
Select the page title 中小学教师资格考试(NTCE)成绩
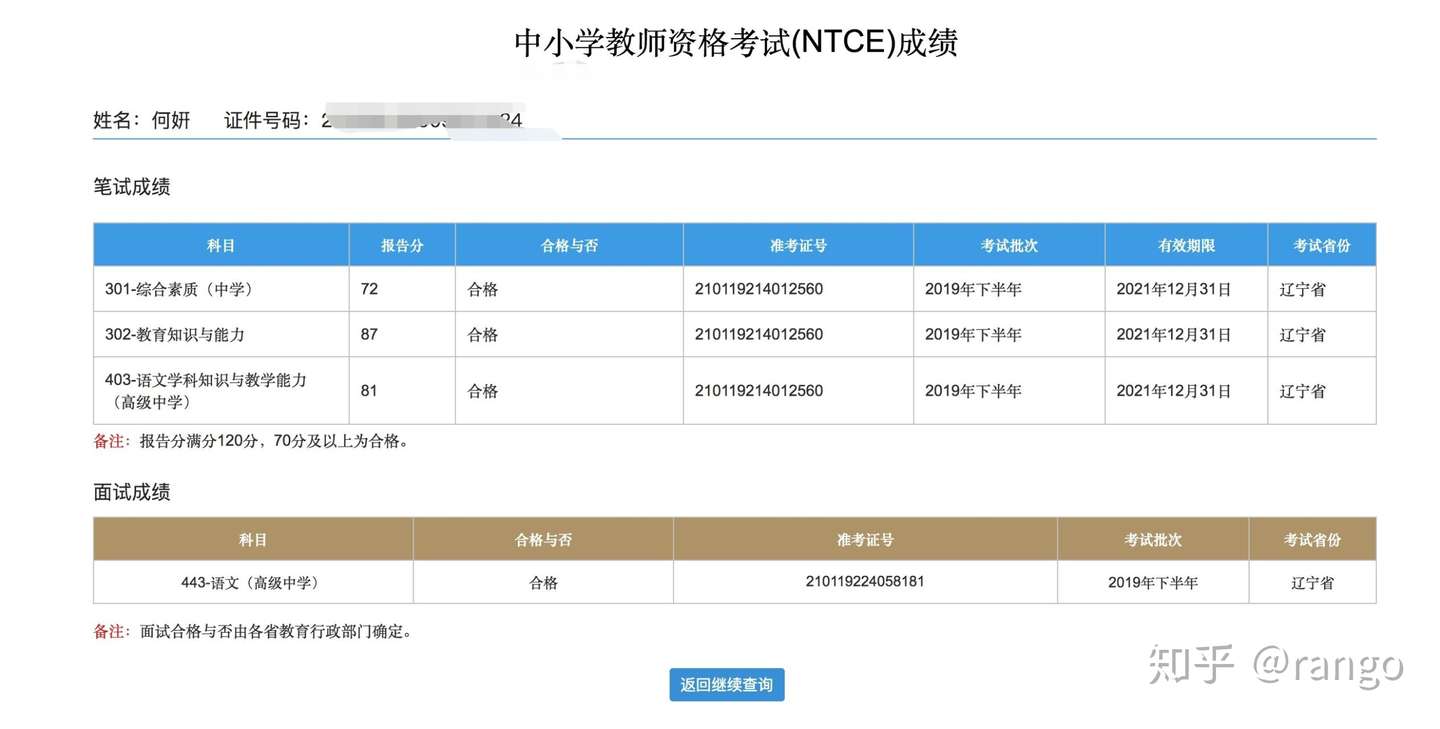coord(736,43)
